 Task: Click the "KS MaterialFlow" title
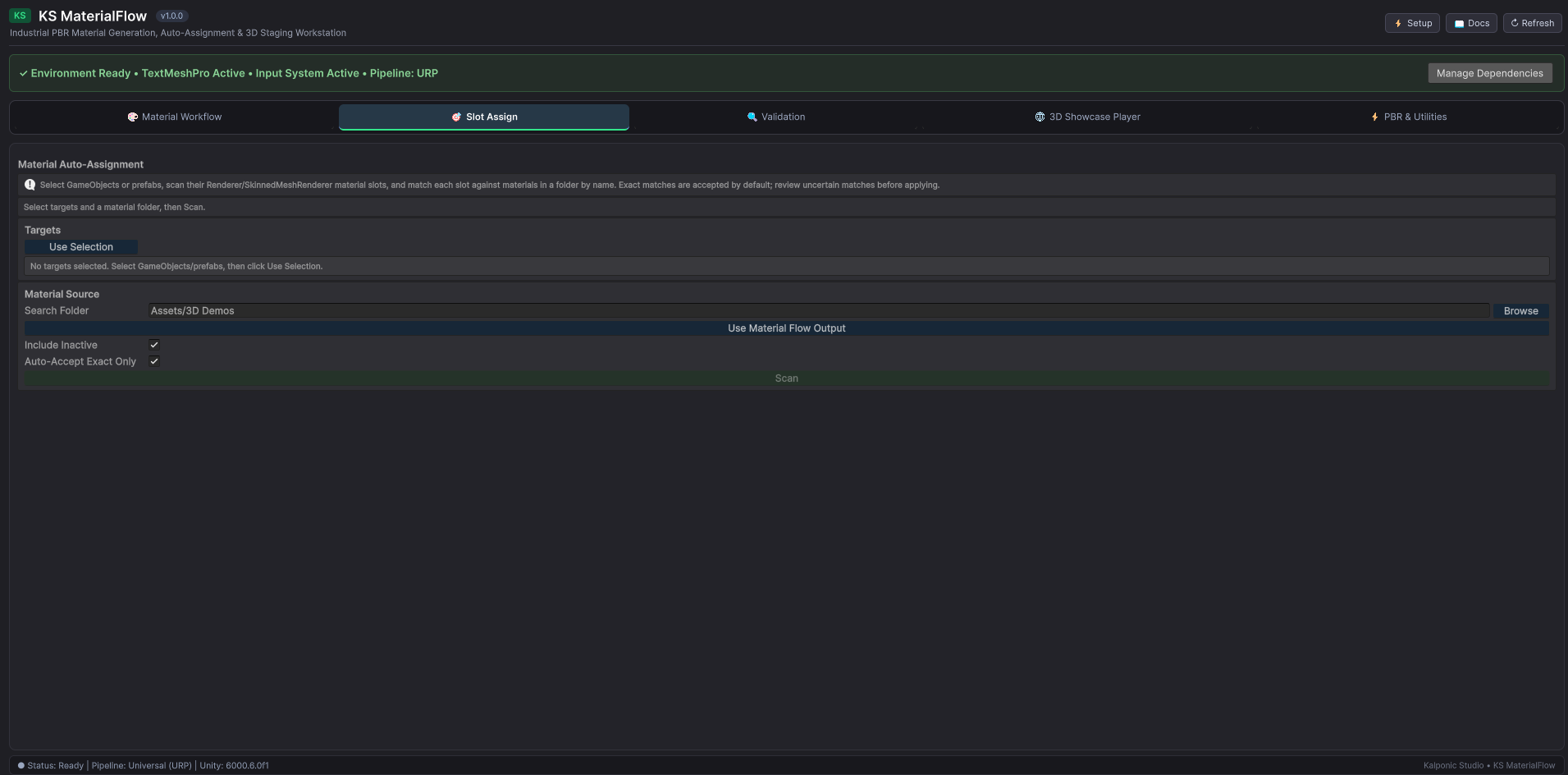(93, 16)
